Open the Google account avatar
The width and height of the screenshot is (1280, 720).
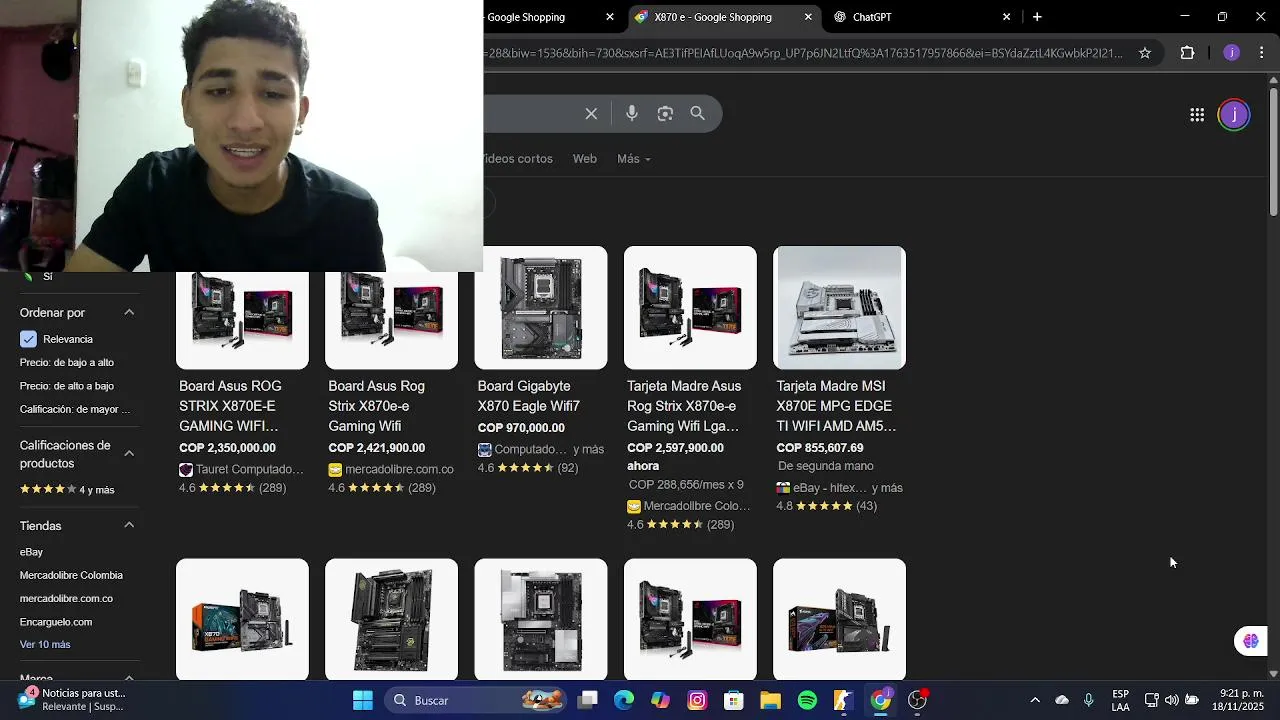click(x=1234, y=115)
